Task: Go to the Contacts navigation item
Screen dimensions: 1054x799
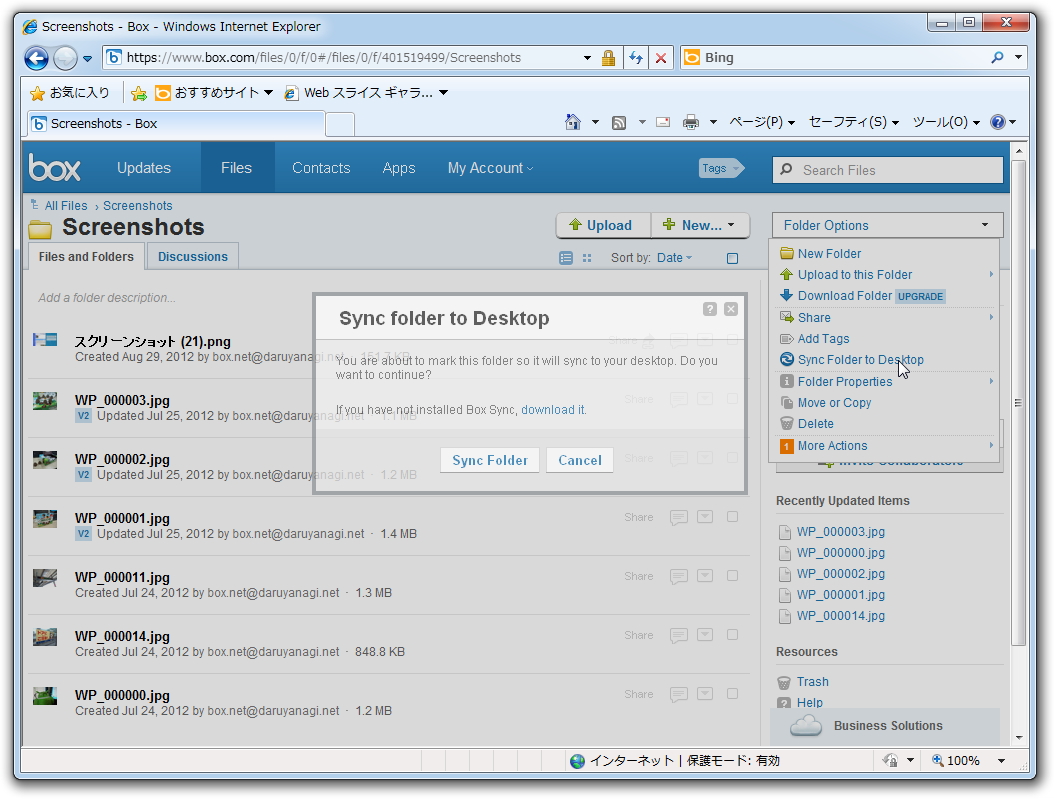Action: point(320,168)
